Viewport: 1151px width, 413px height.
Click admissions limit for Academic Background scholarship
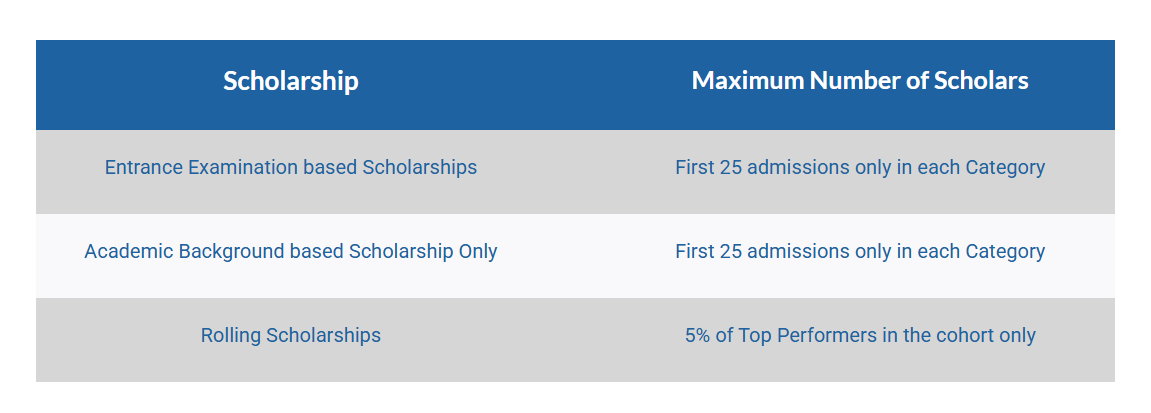tap(859, 251)
